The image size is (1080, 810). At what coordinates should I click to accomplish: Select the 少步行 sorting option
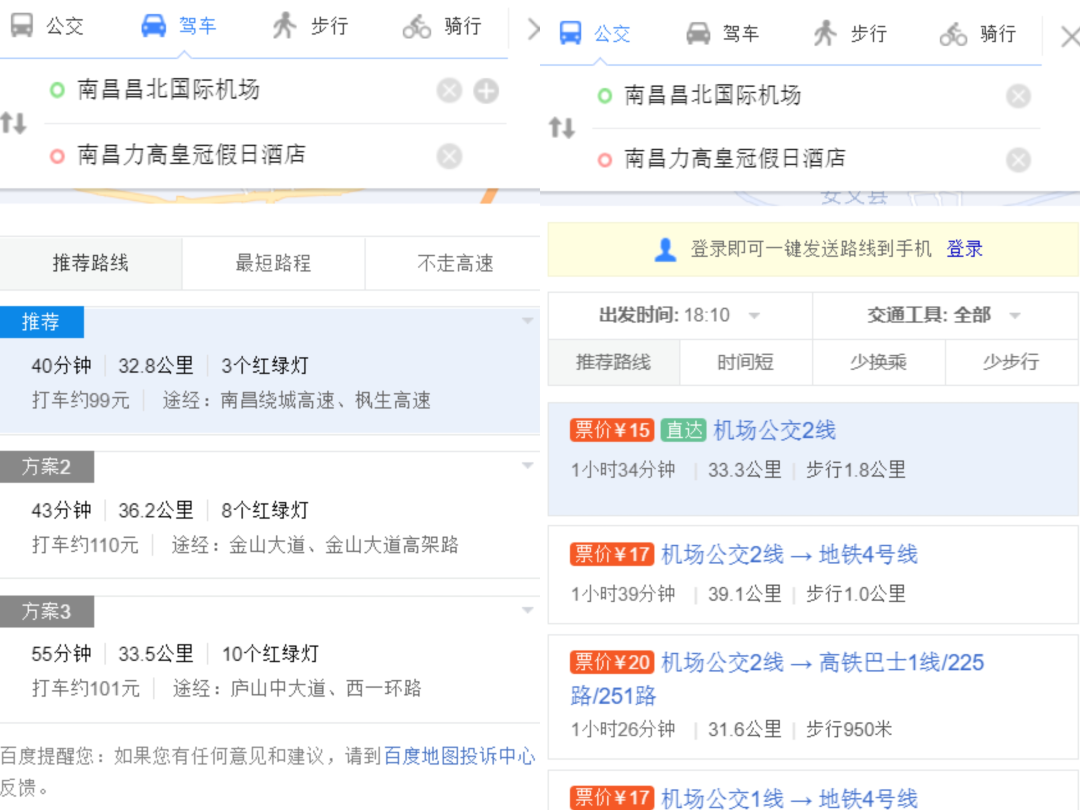[1011, 362]
